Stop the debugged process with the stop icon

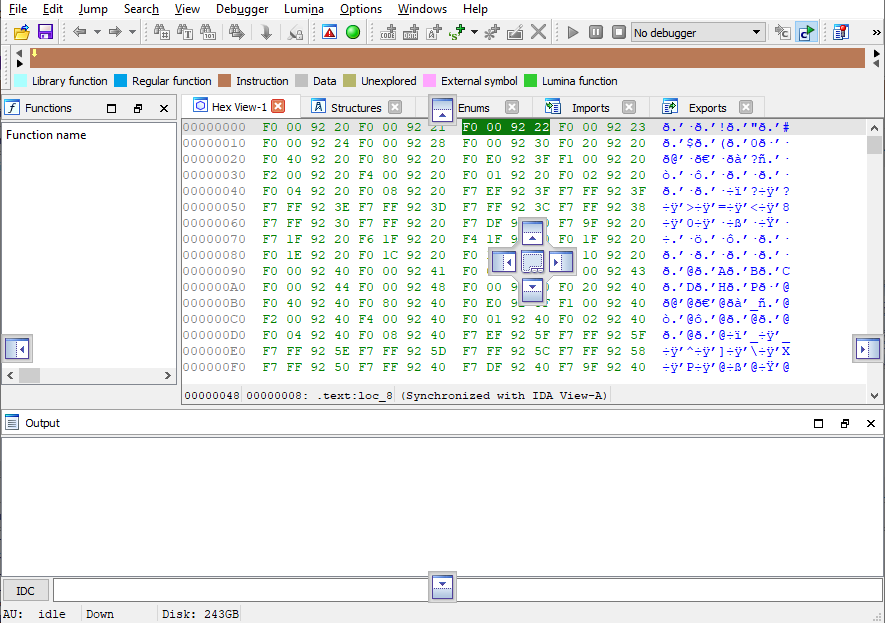618,31
